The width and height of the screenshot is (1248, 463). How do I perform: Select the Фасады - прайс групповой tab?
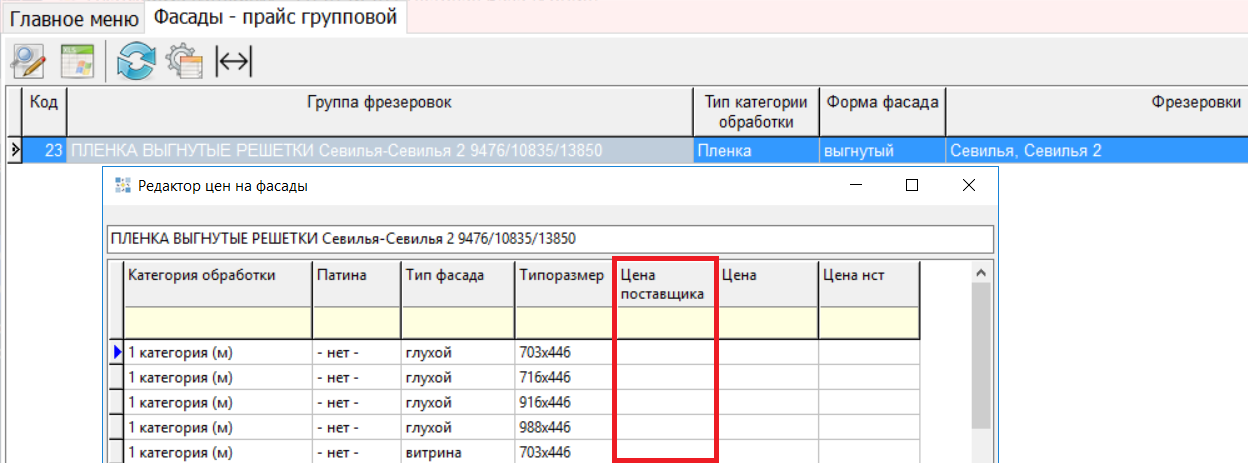pos(275,17)
